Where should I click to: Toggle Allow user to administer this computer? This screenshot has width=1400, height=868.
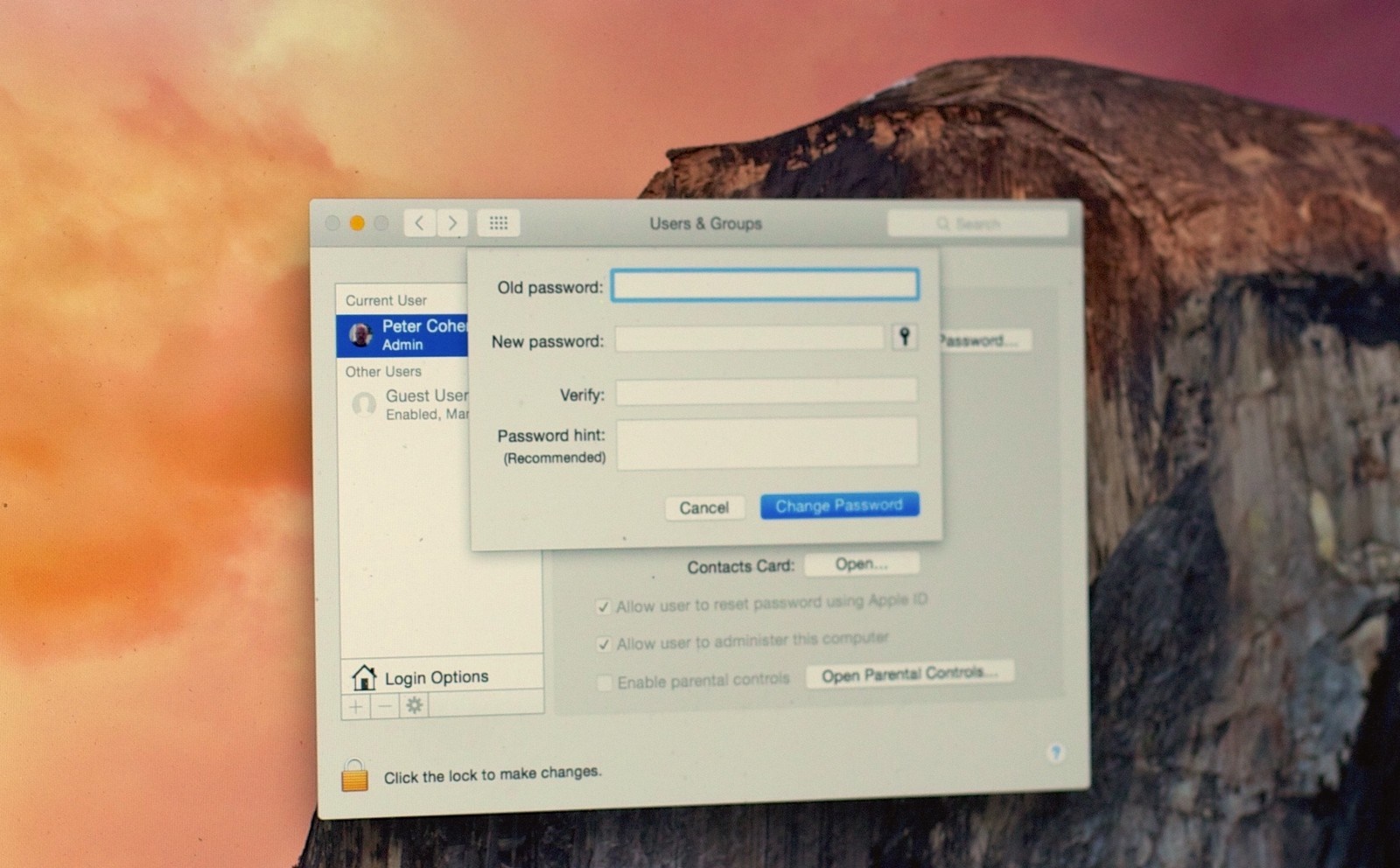pos(603,645)
